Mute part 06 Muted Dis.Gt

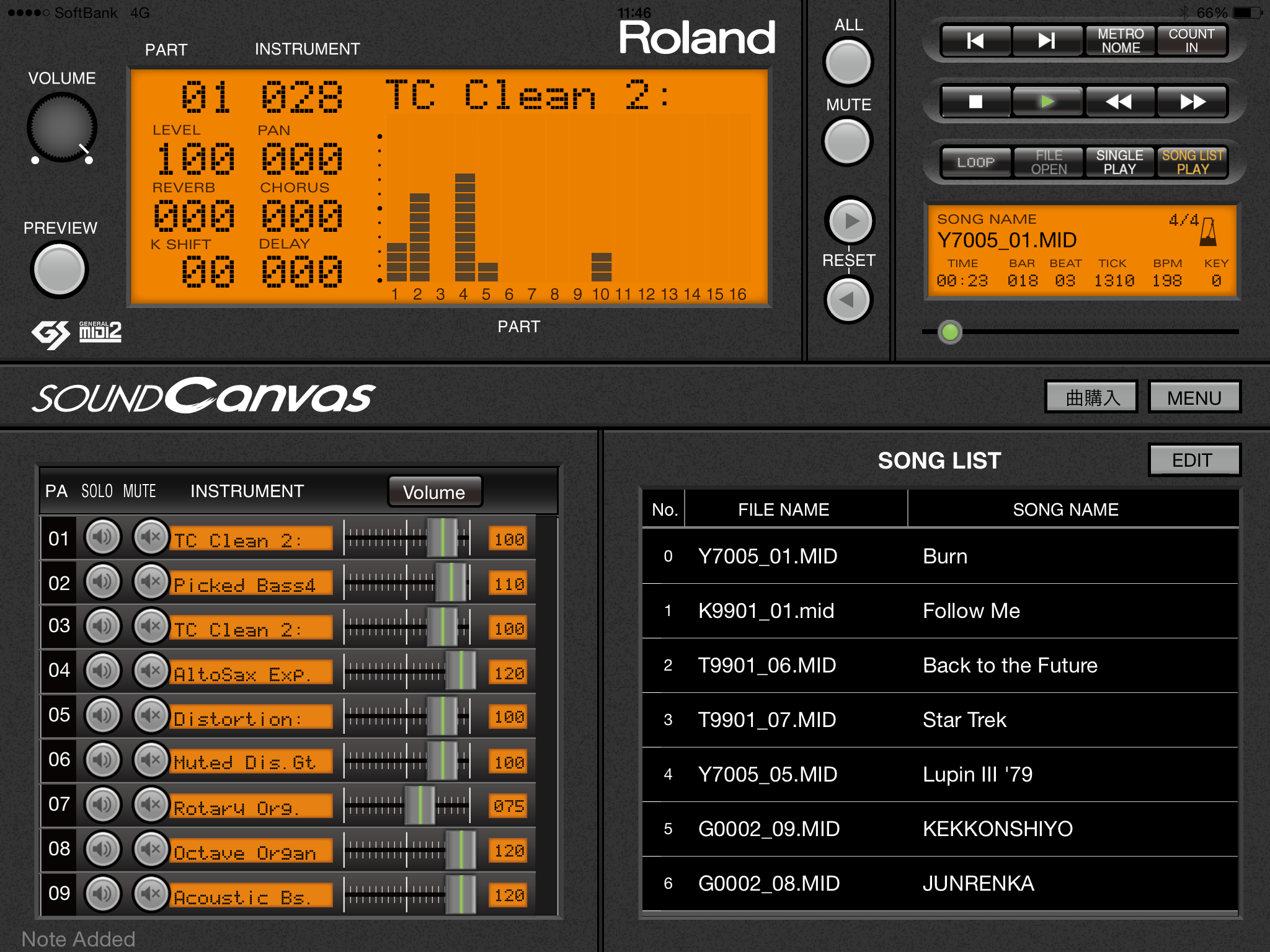pyautogui.click(x=151, y=760)
